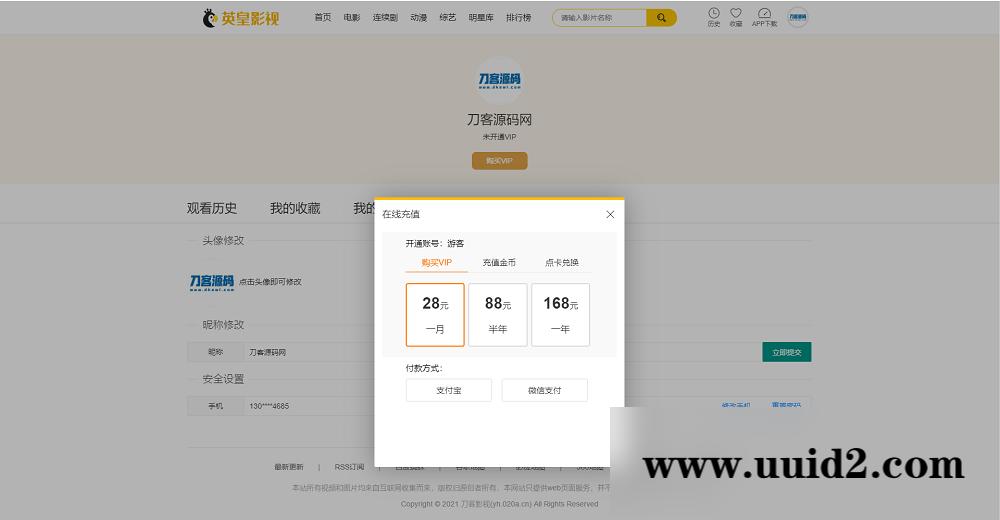The height and width of the screenshot is (520, 1000).
Task: Pay with 支付宝 button
Action: coord(449,390)
